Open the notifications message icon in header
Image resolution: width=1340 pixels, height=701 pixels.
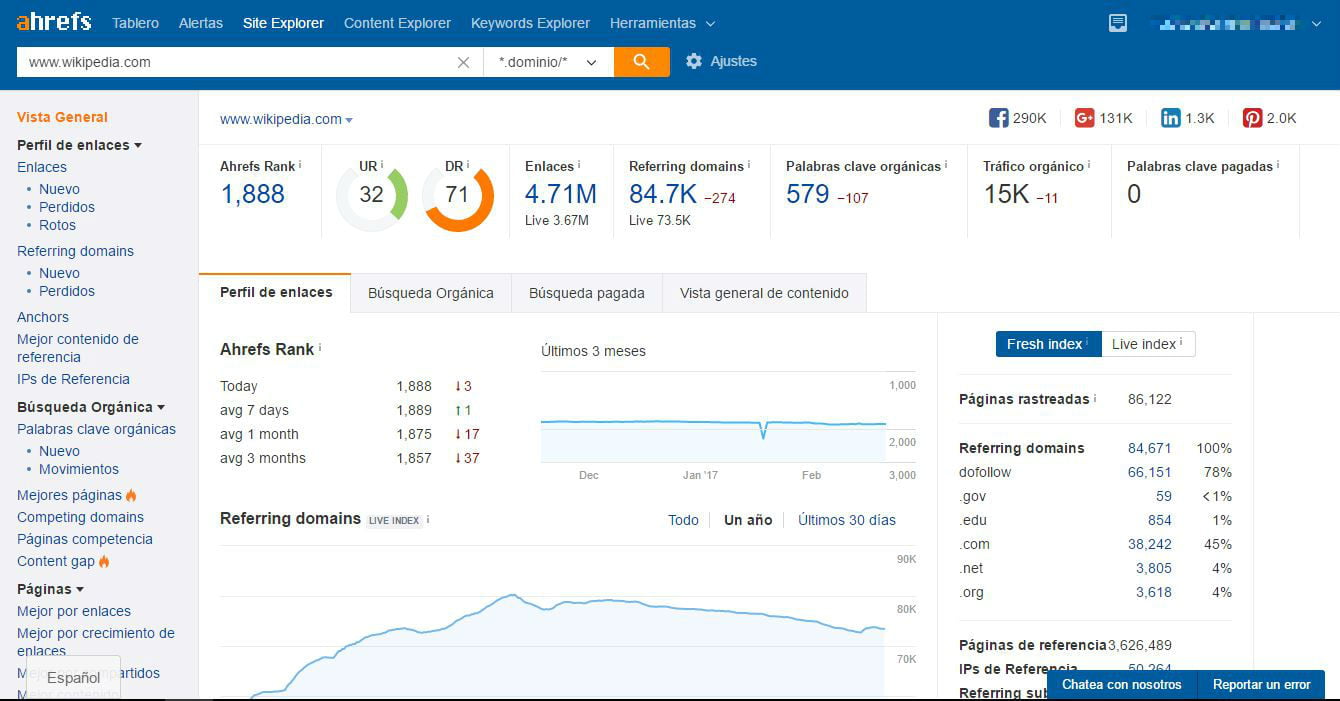point(1118,23)
